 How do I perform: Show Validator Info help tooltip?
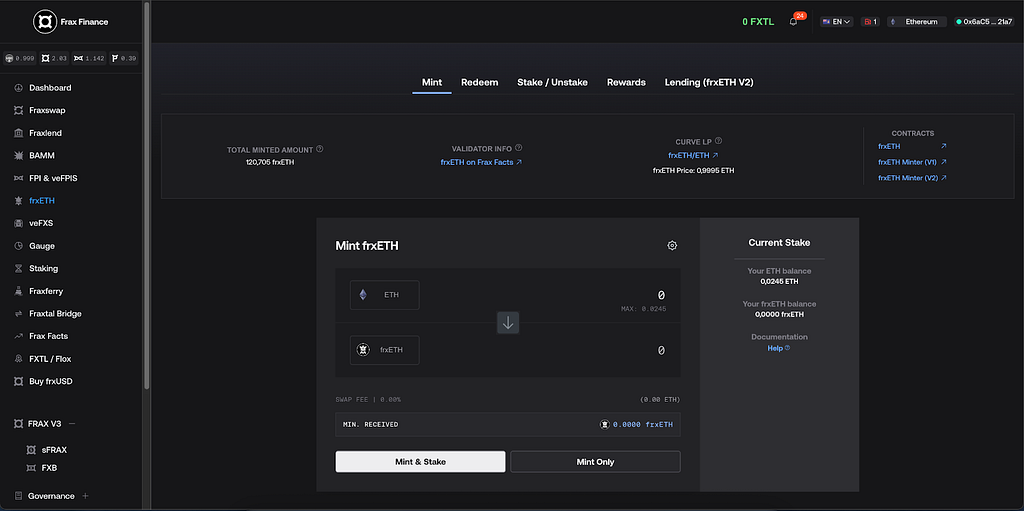[x=519, y=148]
